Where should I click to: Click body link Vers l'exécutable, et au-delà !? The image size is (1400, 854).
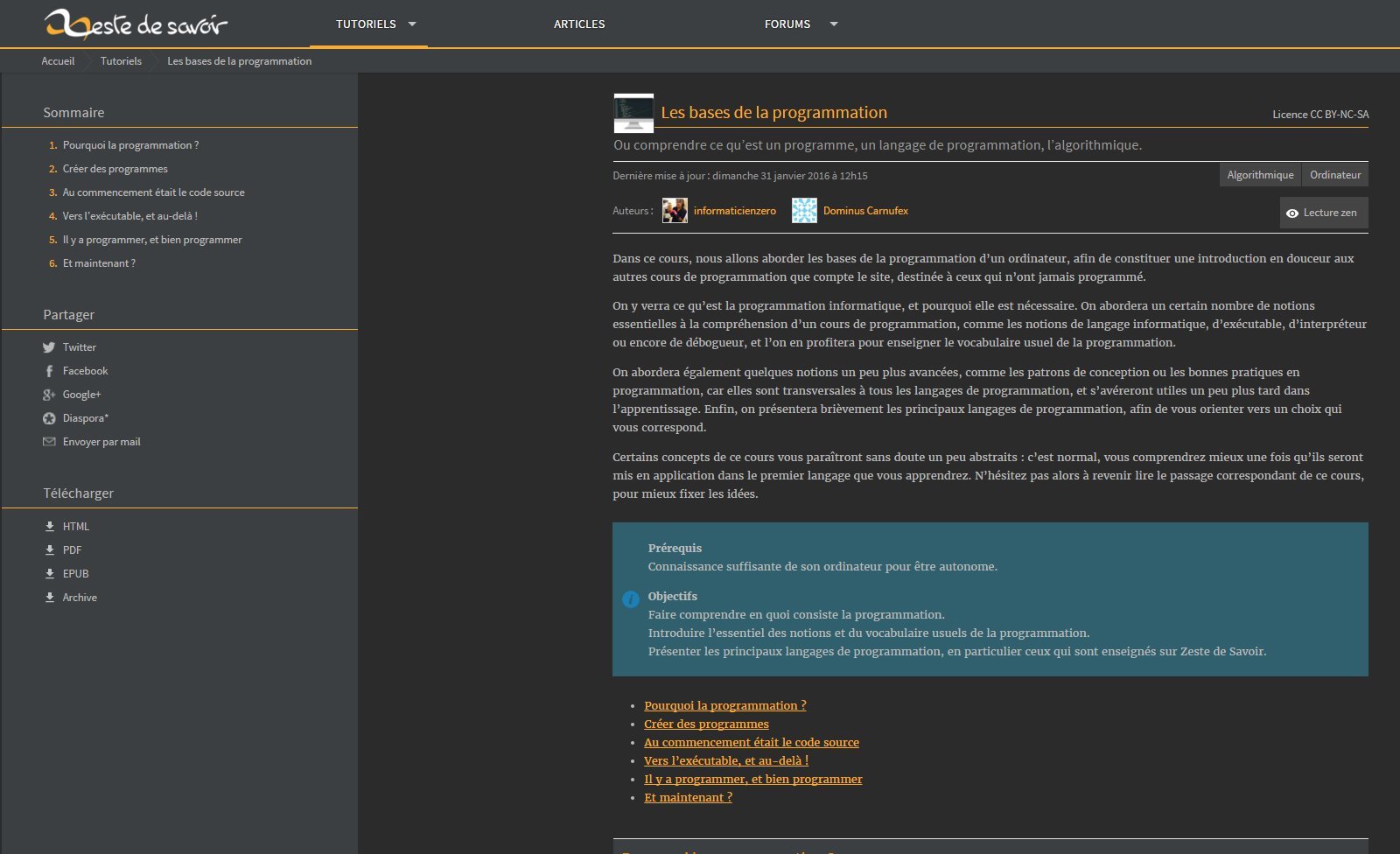pyautogui.click(x=726, y=760)
